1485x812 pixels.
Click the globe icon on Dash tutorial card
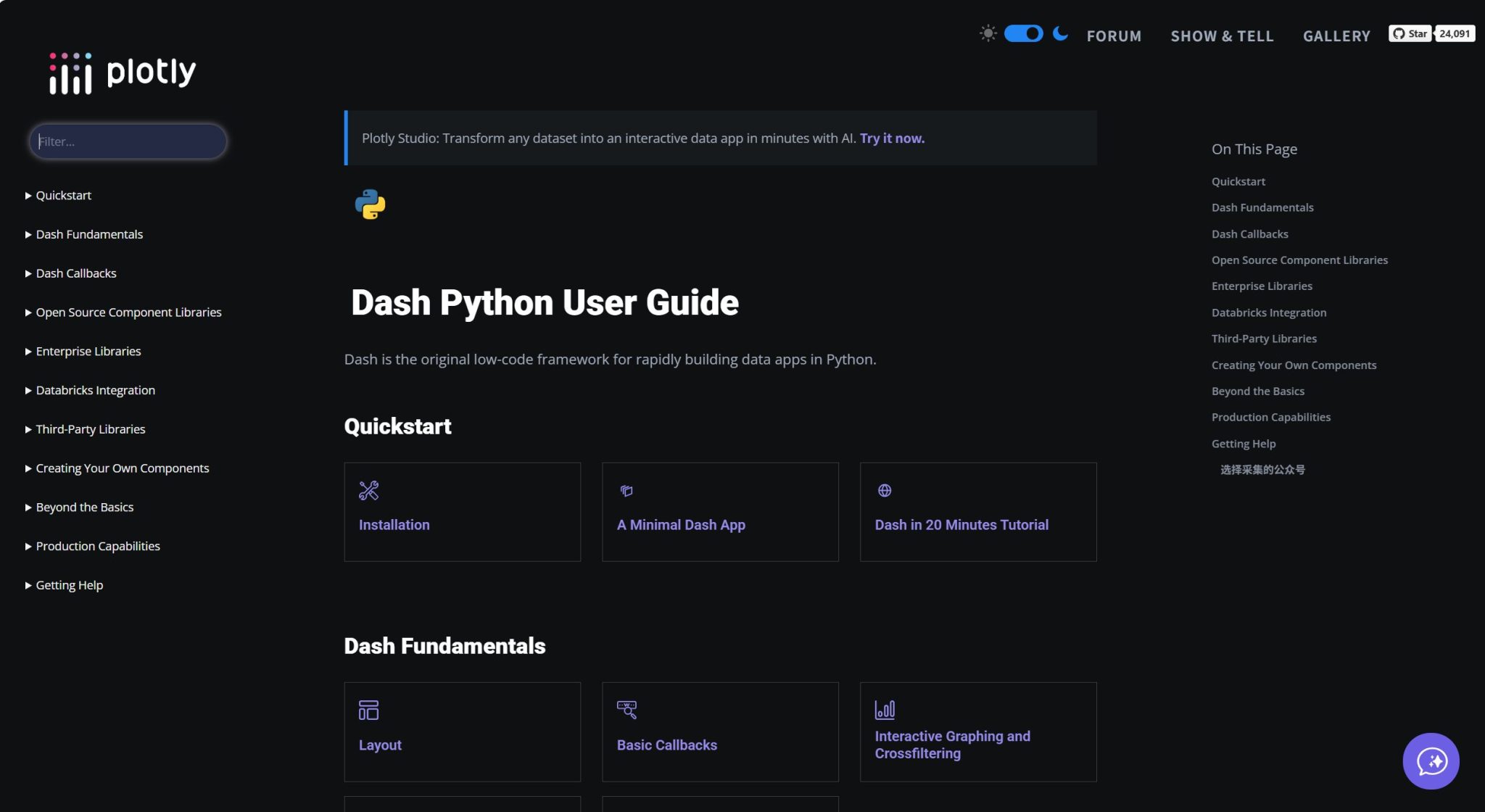[885, 491]
